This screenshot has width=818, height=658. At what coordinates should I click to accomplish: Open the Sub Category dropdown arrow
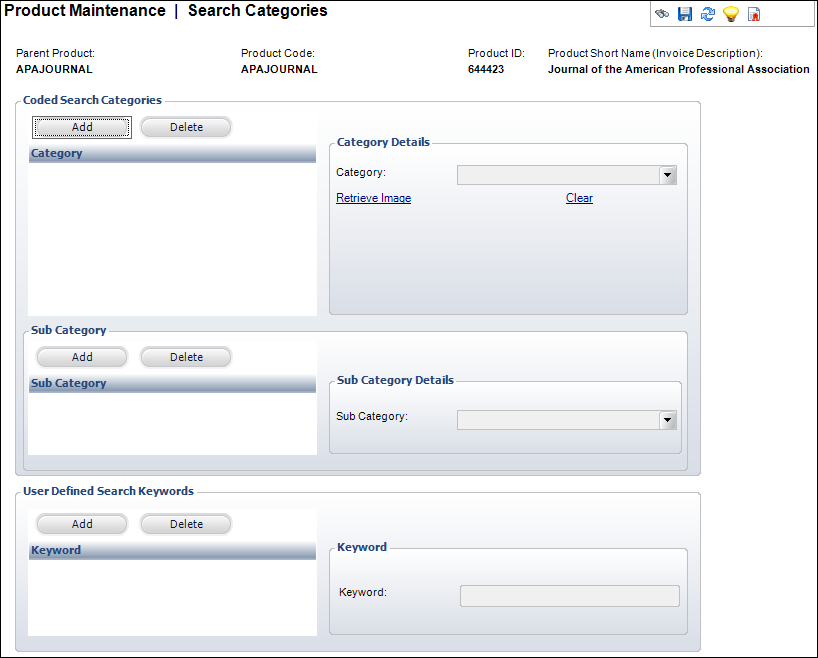[668, 420]
